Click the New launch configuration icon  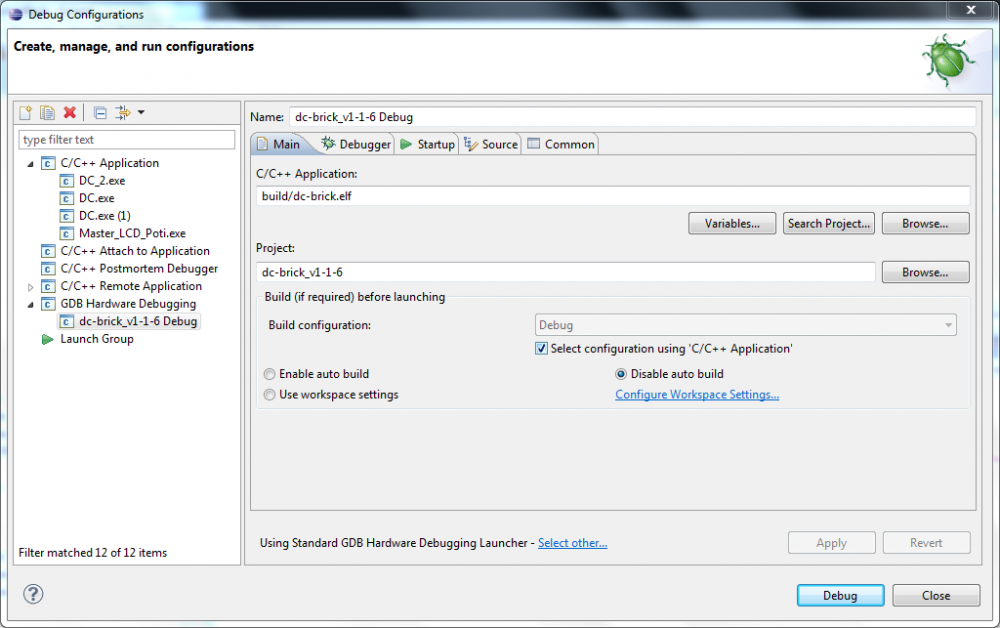pos(27,113)
